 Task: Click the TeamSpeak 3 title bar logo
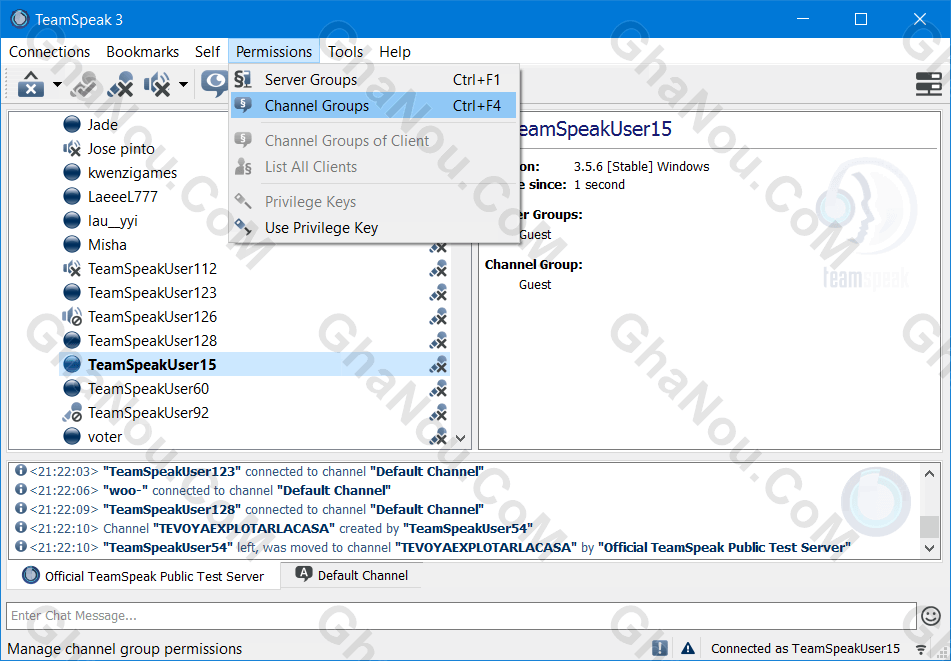[x=19, y=19]
